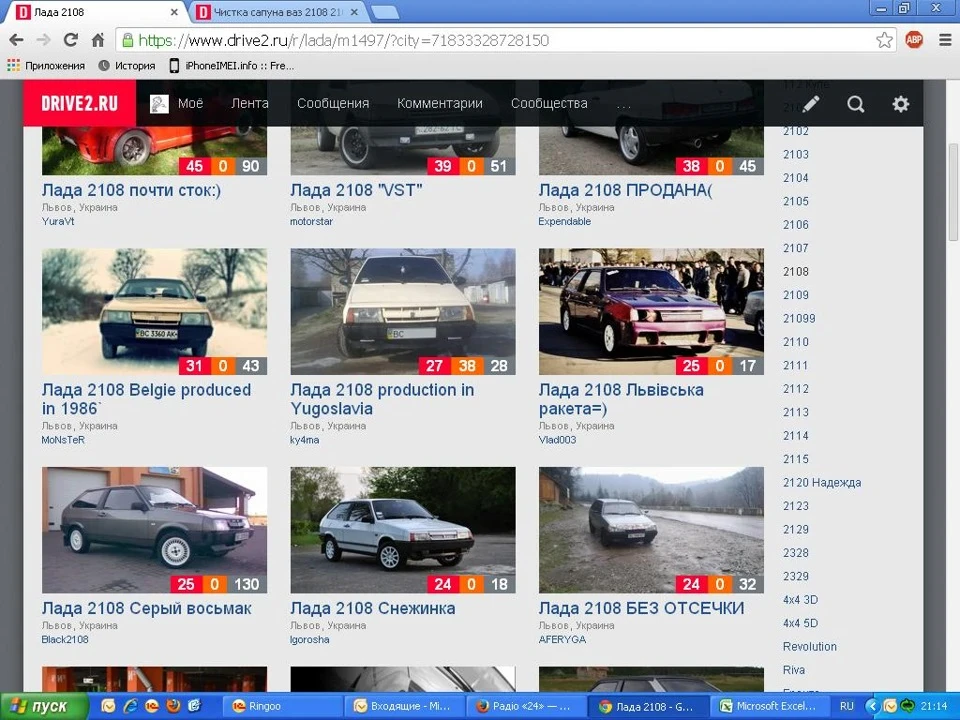Select Revolution in sidebar list
The image size is (960, 720).
pos(809,647)
